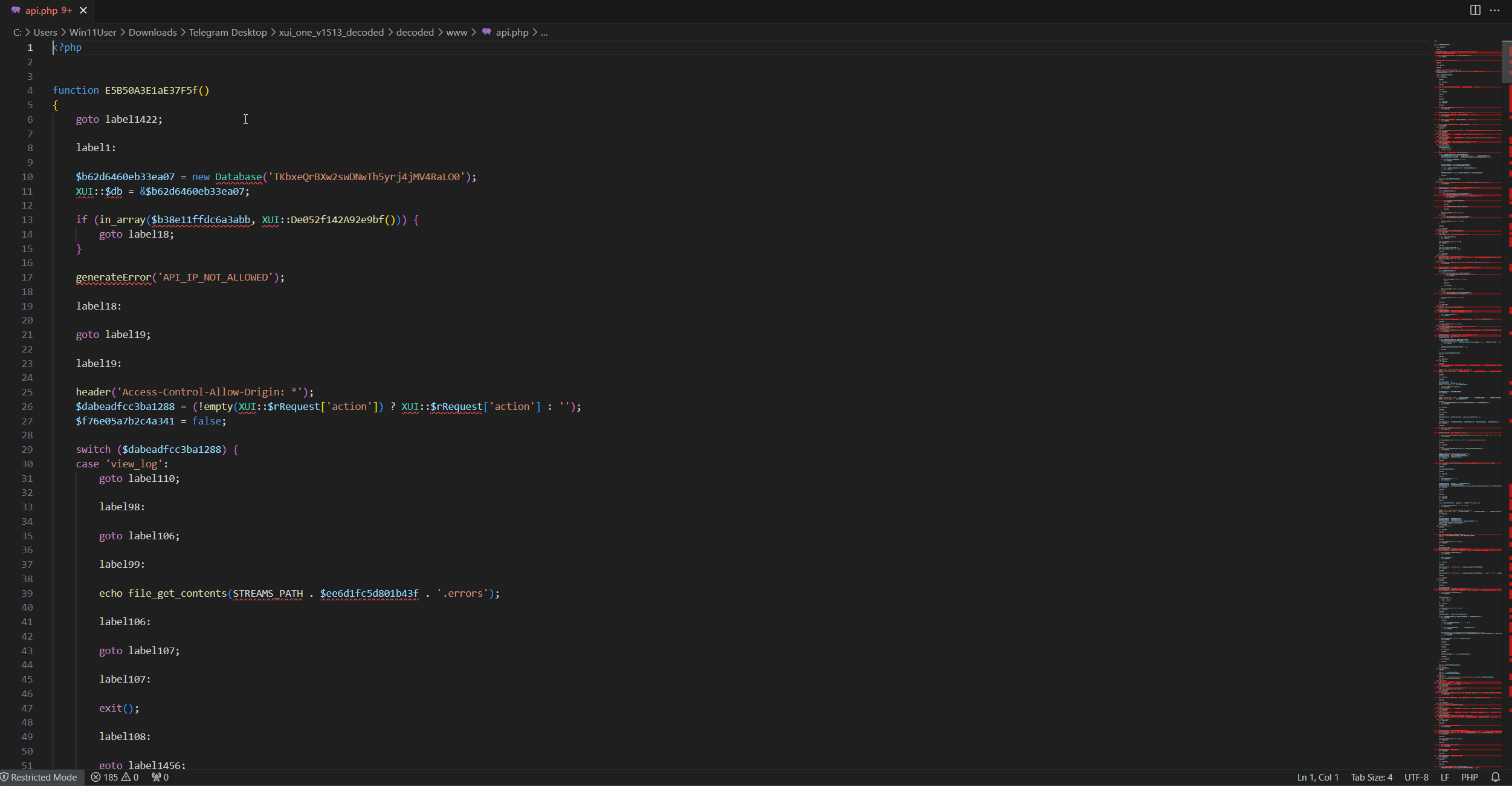Click the 'false' value on line 27
1512x786 pixels.
pyautogui.click(x=206, y=421)
